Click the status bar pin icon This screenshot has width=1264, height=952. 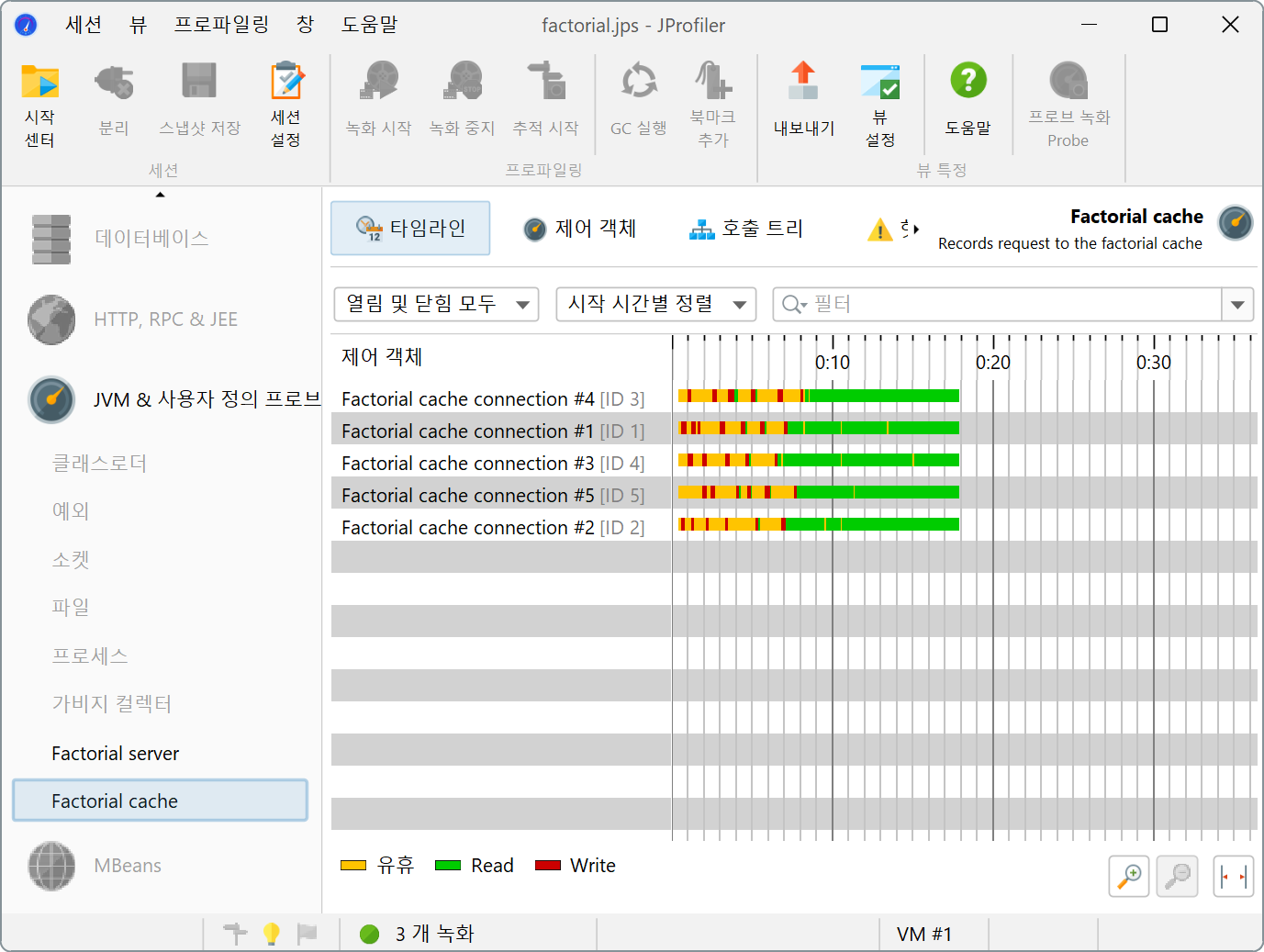point(236,934)
